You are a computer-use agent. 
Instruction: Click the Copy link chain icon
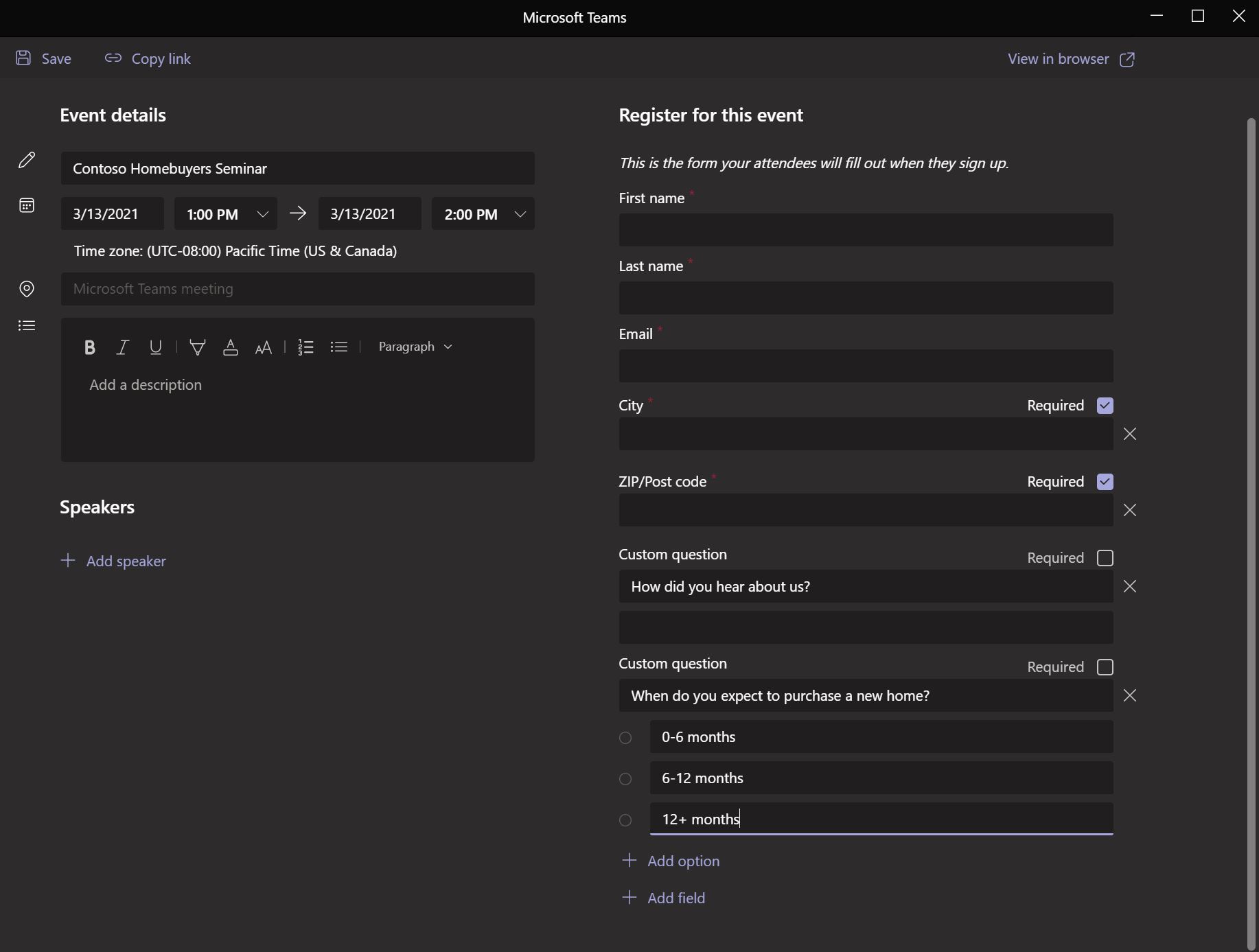[x=113, y=58]
